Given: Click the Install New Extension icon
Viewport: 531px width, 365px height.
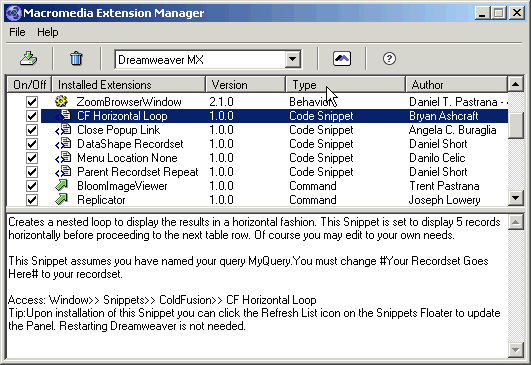Looking at the screenshot, I should pos(28,59).
